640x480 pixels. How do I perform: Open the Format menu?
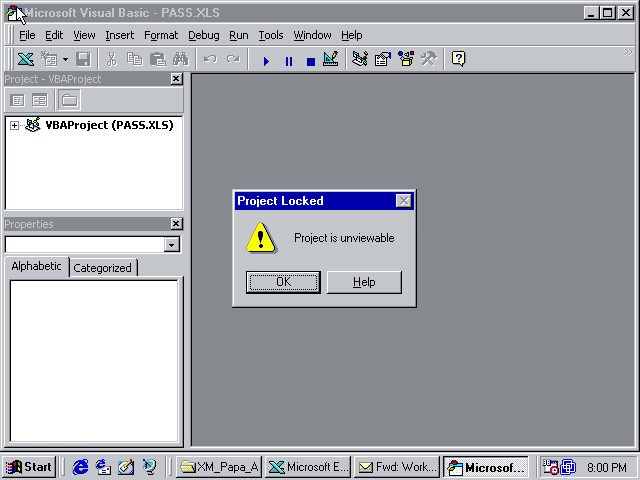[x=161, y=36]
